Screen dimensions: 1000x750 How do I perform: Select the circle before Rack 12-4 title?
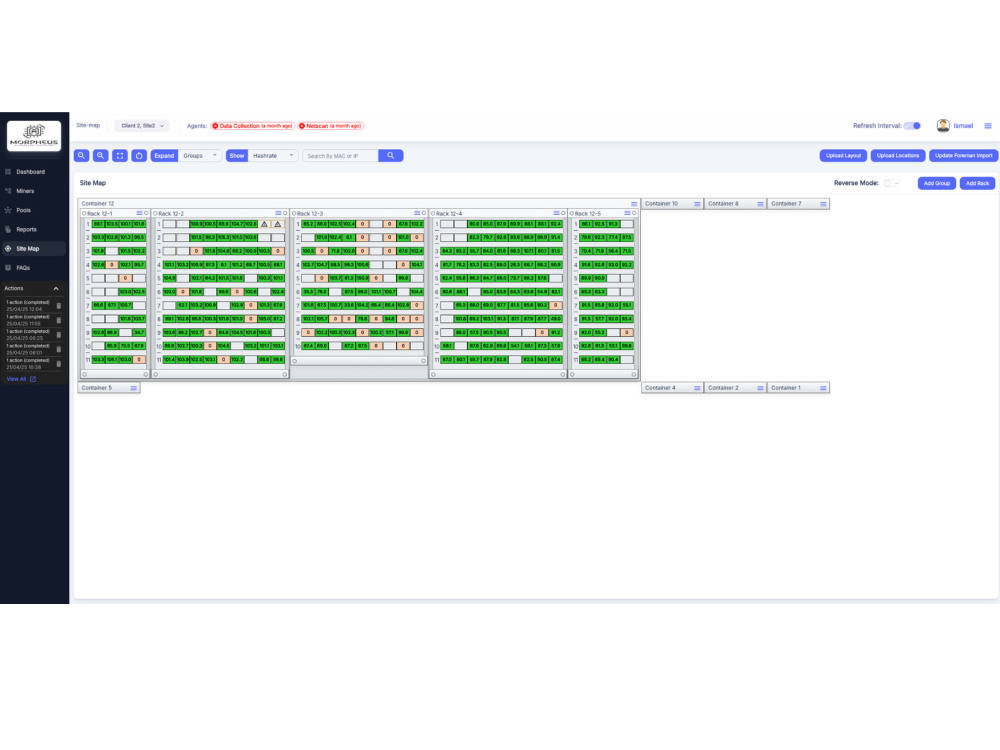tap(433, 213)
